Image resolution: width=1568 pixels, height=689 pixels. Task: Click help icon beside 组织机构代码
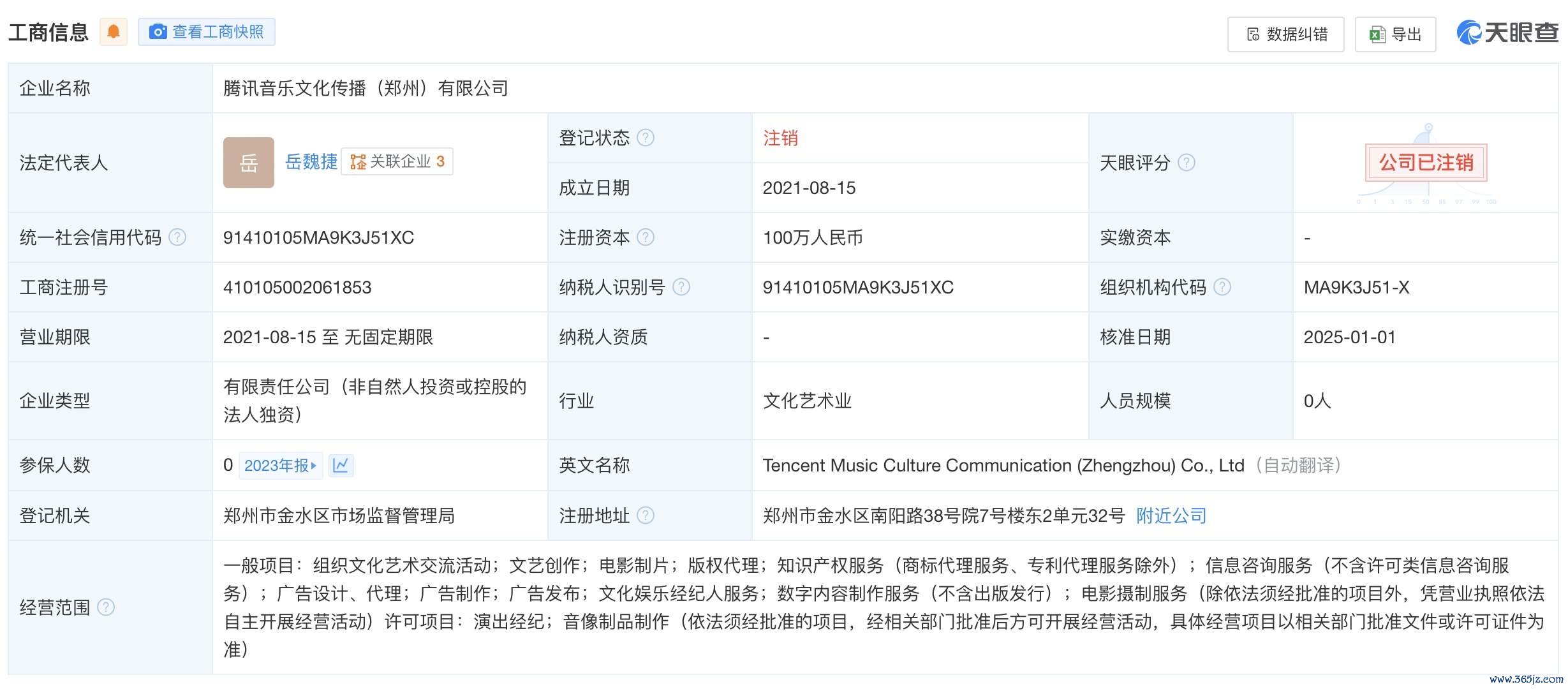(x=1222, y=287)
